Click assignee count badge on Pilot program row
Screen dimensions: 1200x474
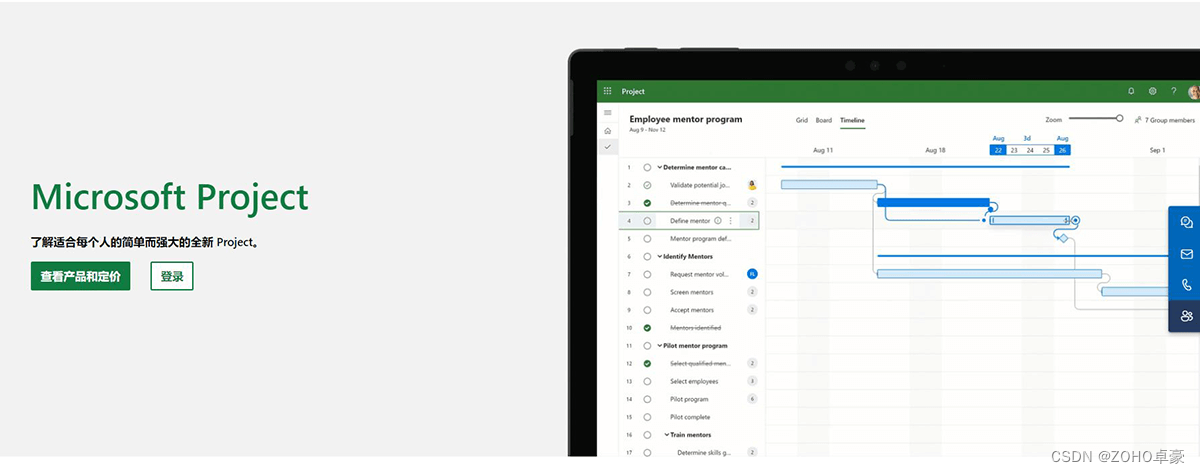click(x=752, y=399)
